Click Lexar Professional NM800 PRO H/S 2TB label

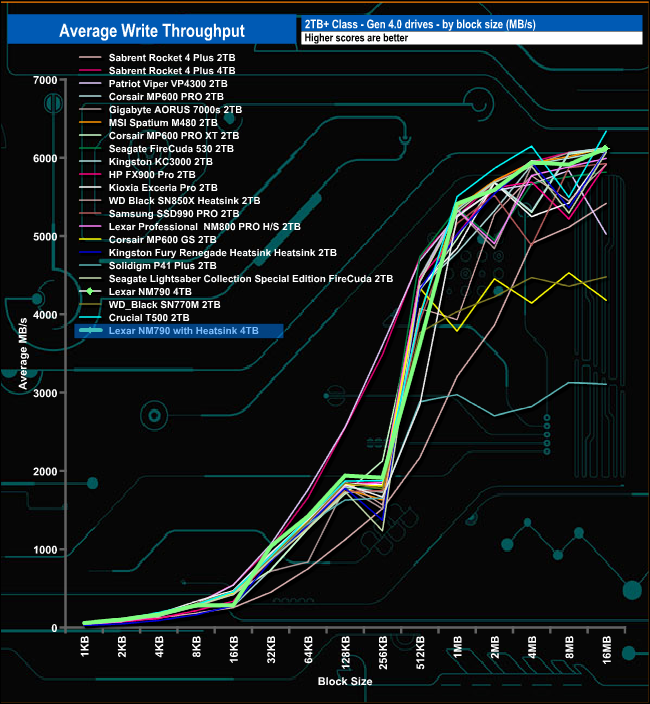pos(205,227)
